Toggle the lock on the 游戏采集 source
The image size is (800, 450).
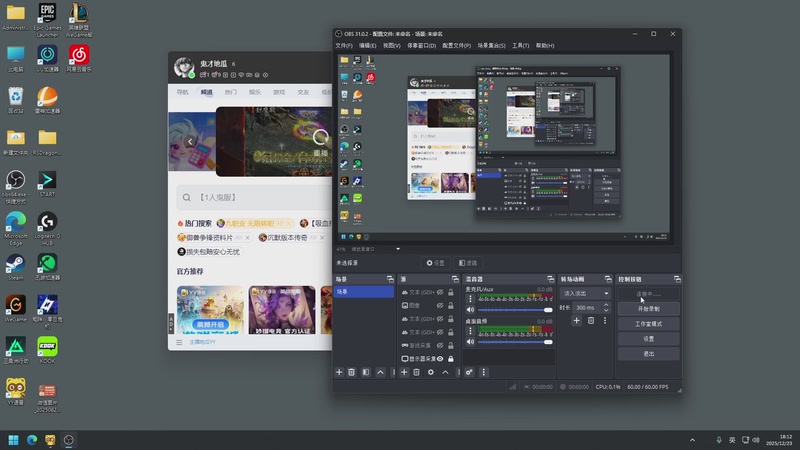click(451, 345)
